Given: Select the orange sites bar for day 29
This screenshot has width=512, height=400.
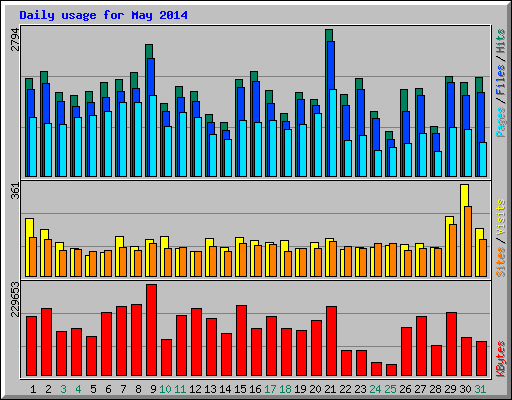Looking at the screenshot, I should pyautogui.click(x=453, y=250).
